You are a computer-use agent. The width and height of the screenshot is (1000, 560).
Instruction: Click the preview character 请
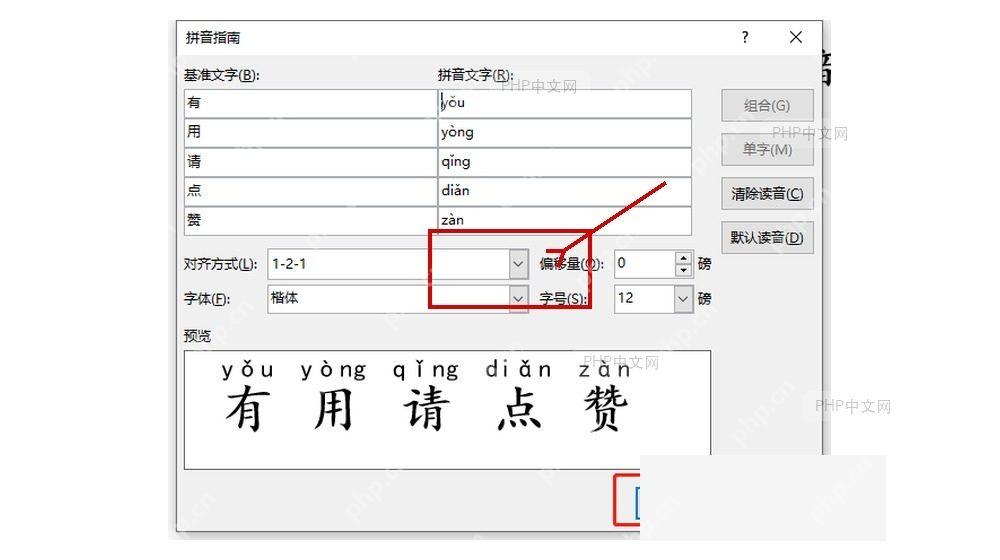(426, 409)
